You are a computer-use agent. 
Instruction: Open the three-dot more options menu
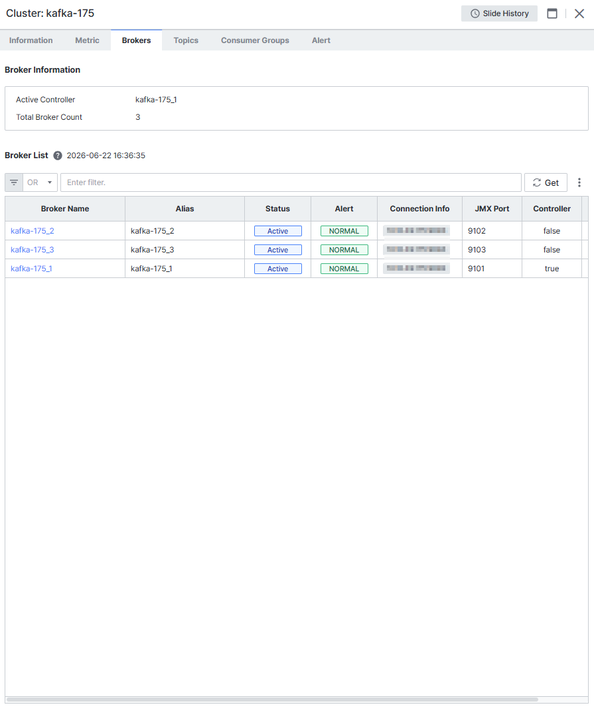[x=579, y=182]
